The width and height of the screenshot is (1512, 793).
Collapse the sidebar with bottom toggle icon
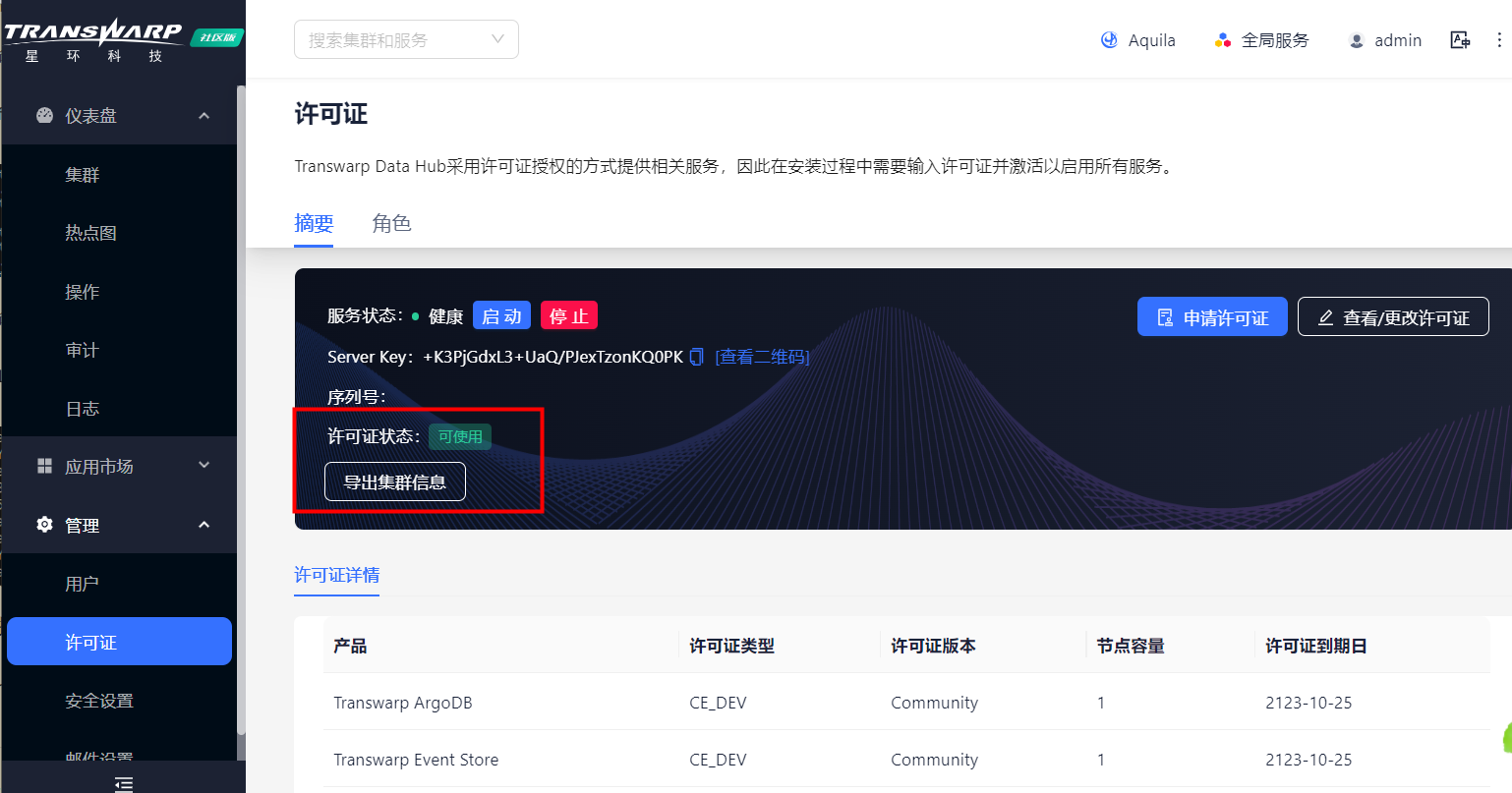pos(123,783)
